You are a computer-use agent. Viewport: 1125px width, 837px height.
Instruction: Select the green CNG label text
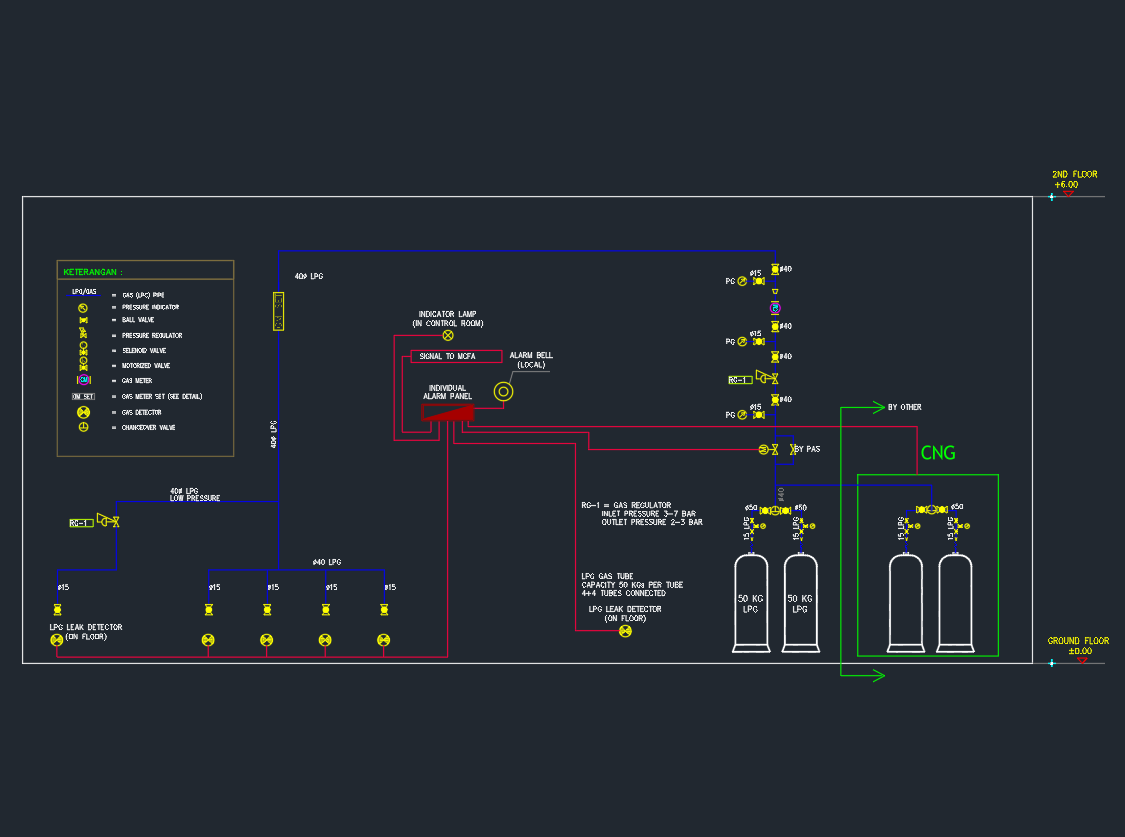938,454
